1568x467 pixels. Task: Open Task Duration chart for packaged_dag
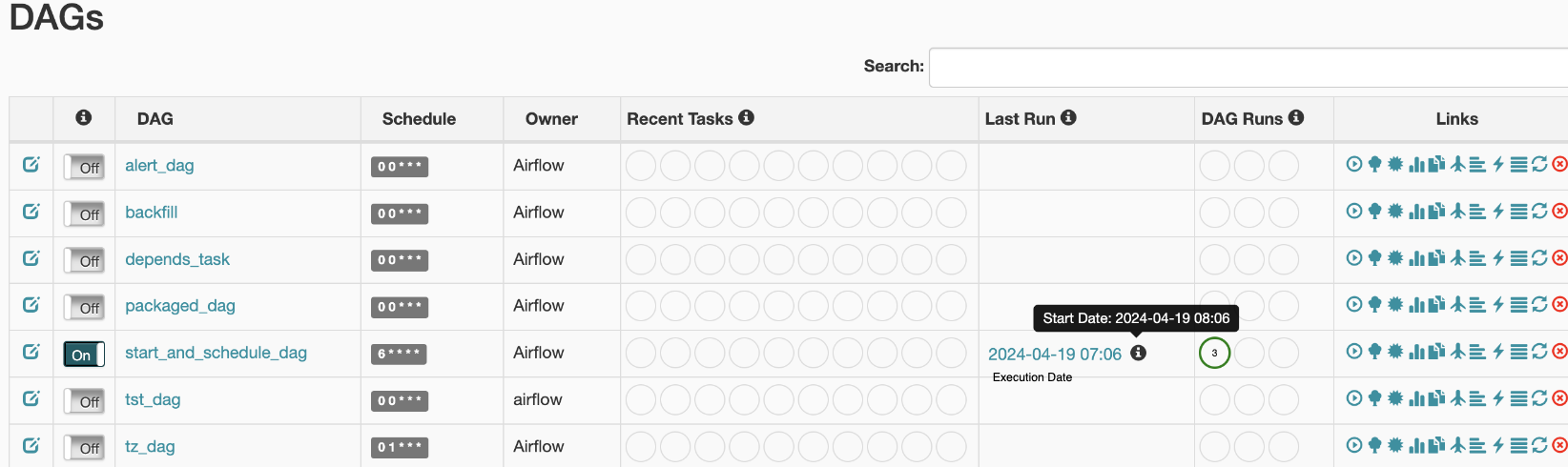point(1416,304)
